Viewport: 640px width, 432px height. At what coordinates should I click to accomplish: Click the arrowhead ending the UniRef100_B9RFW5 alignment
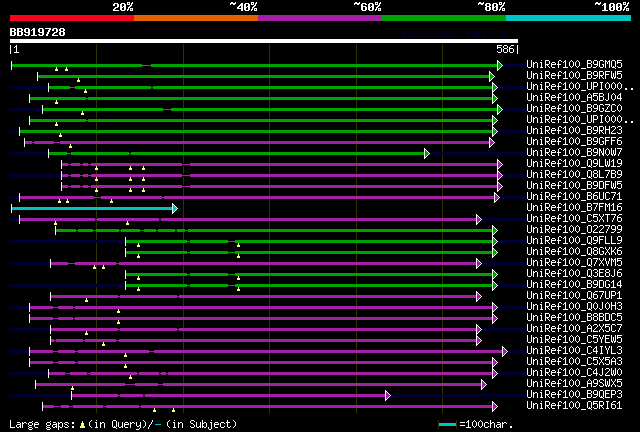coord(492,76)
